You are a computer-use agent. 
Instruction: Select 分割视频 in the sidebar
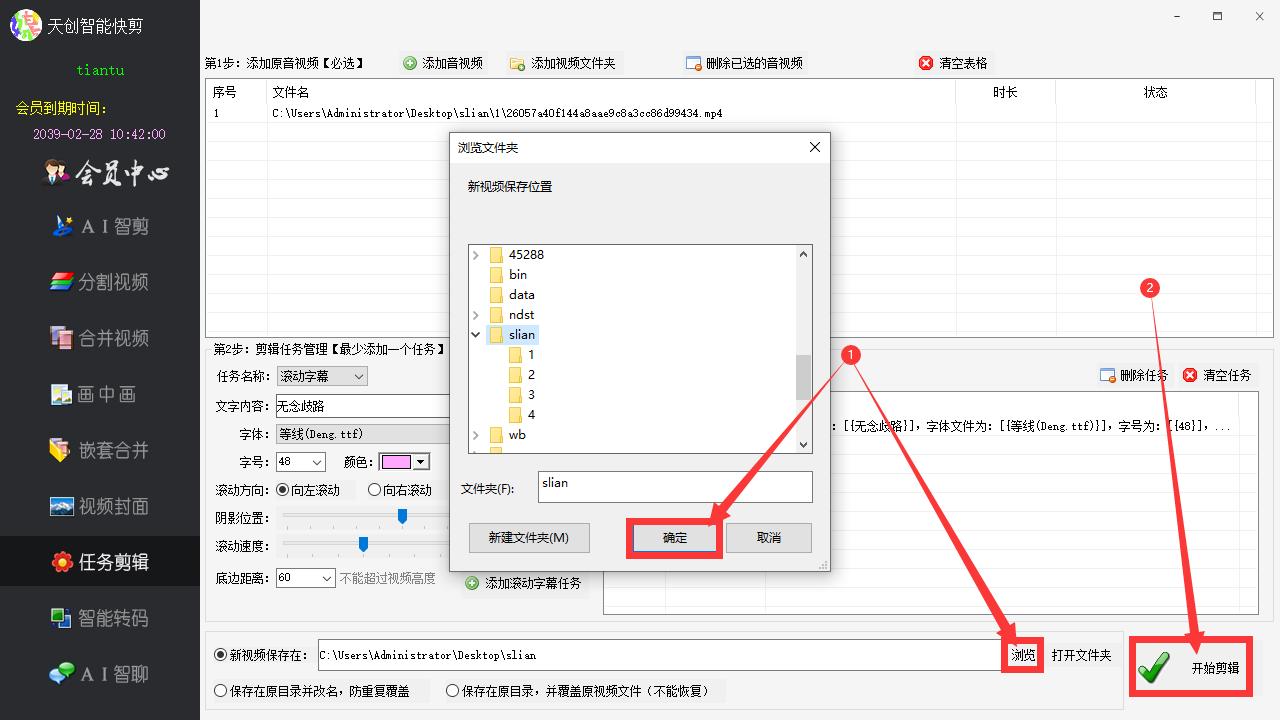[x=100, y=282]
